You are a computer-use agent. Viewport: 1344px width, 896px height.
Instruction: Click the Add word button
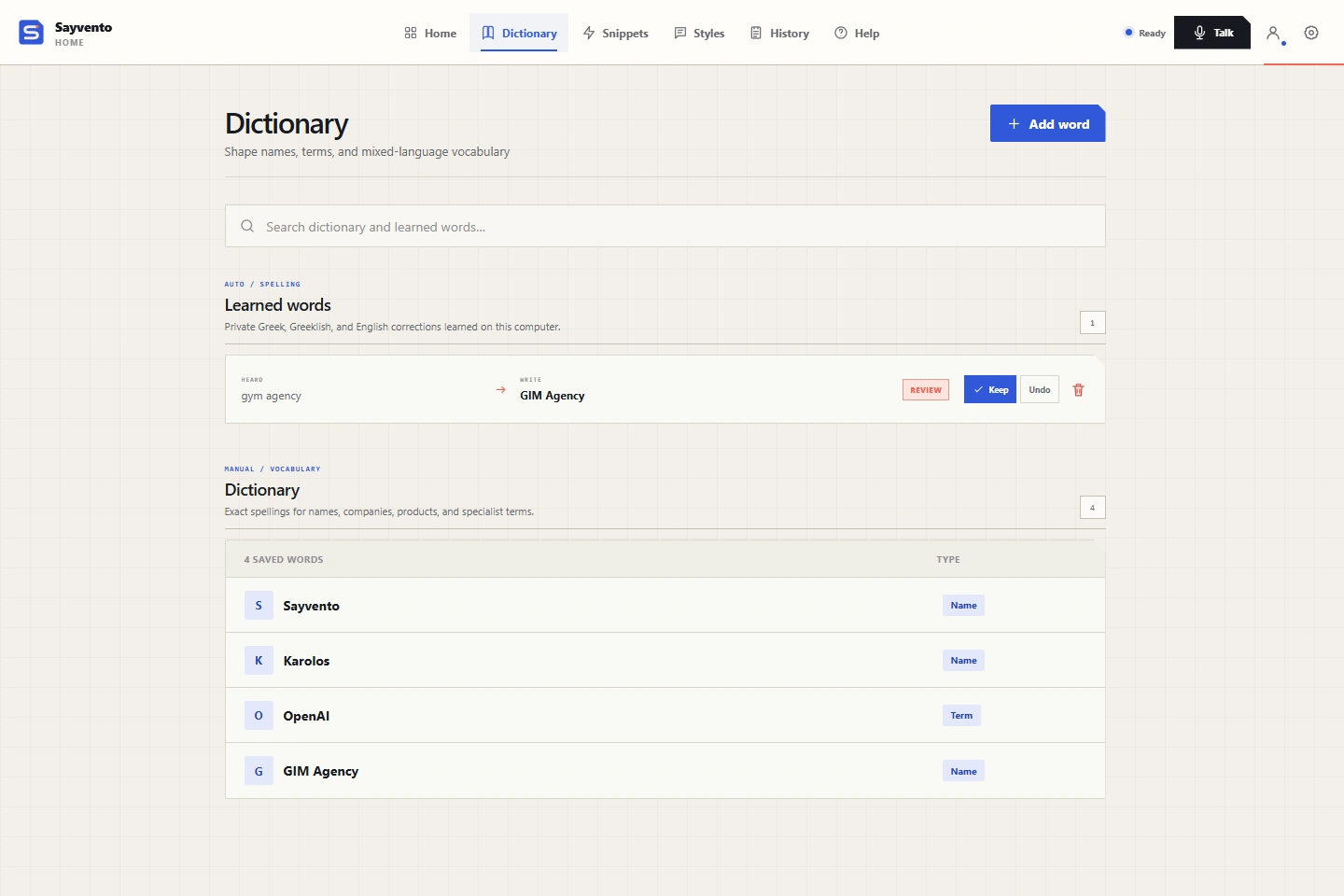(x=1047, y=123)
